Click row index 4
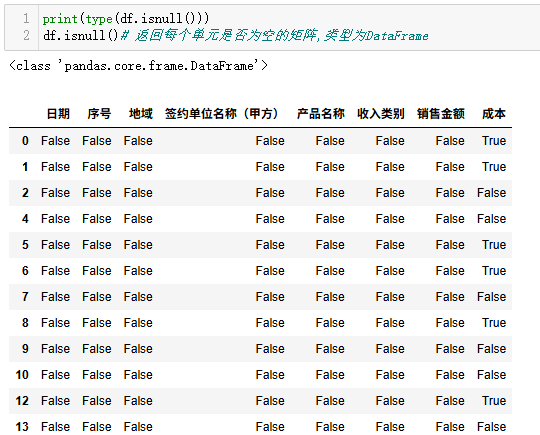This screenshot has width=540, height=435. tap(25, 219)
